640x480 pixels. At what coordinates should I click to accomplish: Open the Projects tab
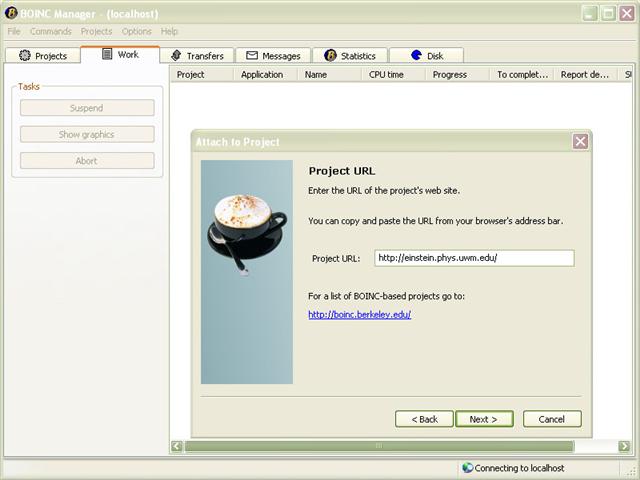point(43,56)
